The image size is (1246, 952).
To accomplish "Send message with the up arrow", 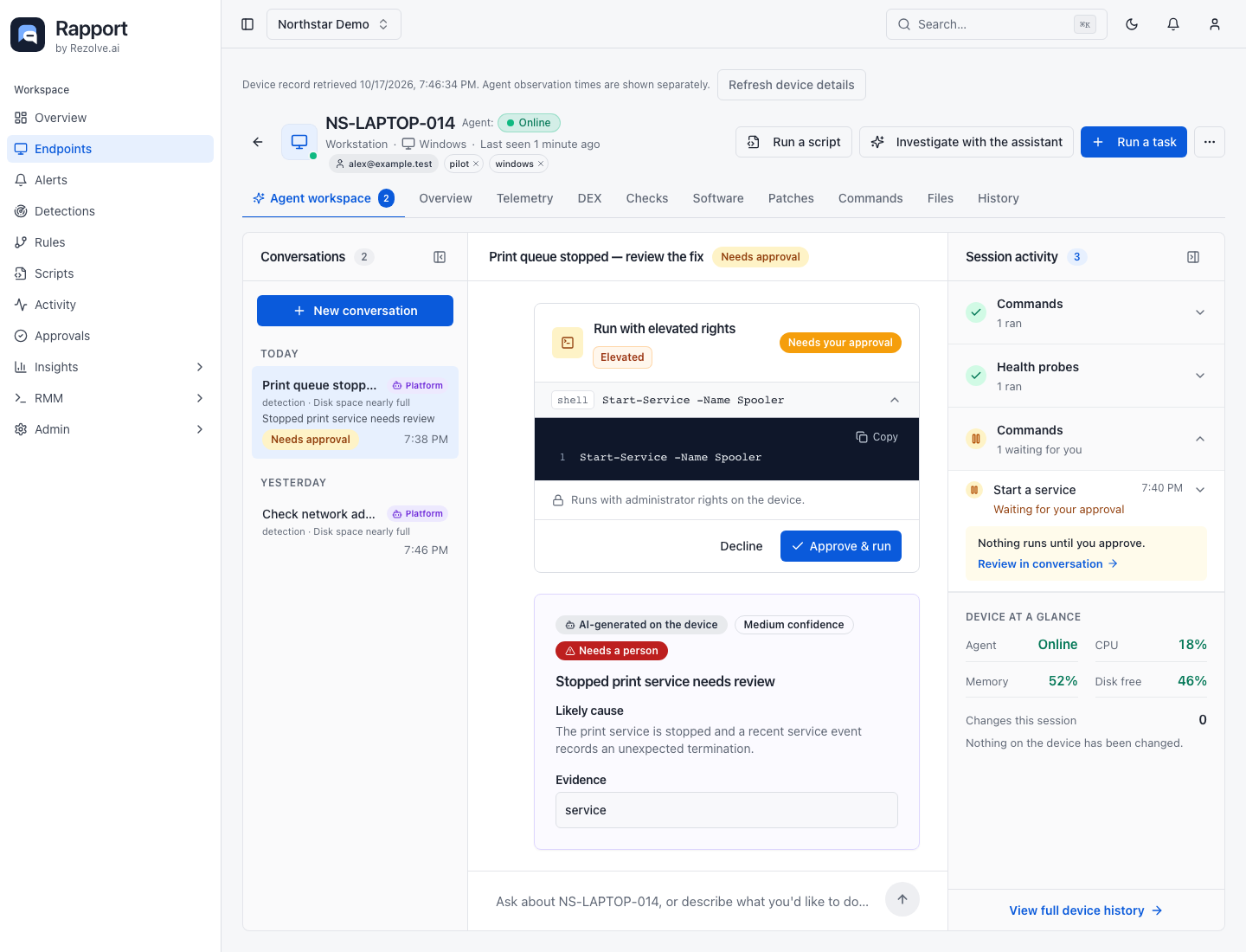I will click(902, 899).
